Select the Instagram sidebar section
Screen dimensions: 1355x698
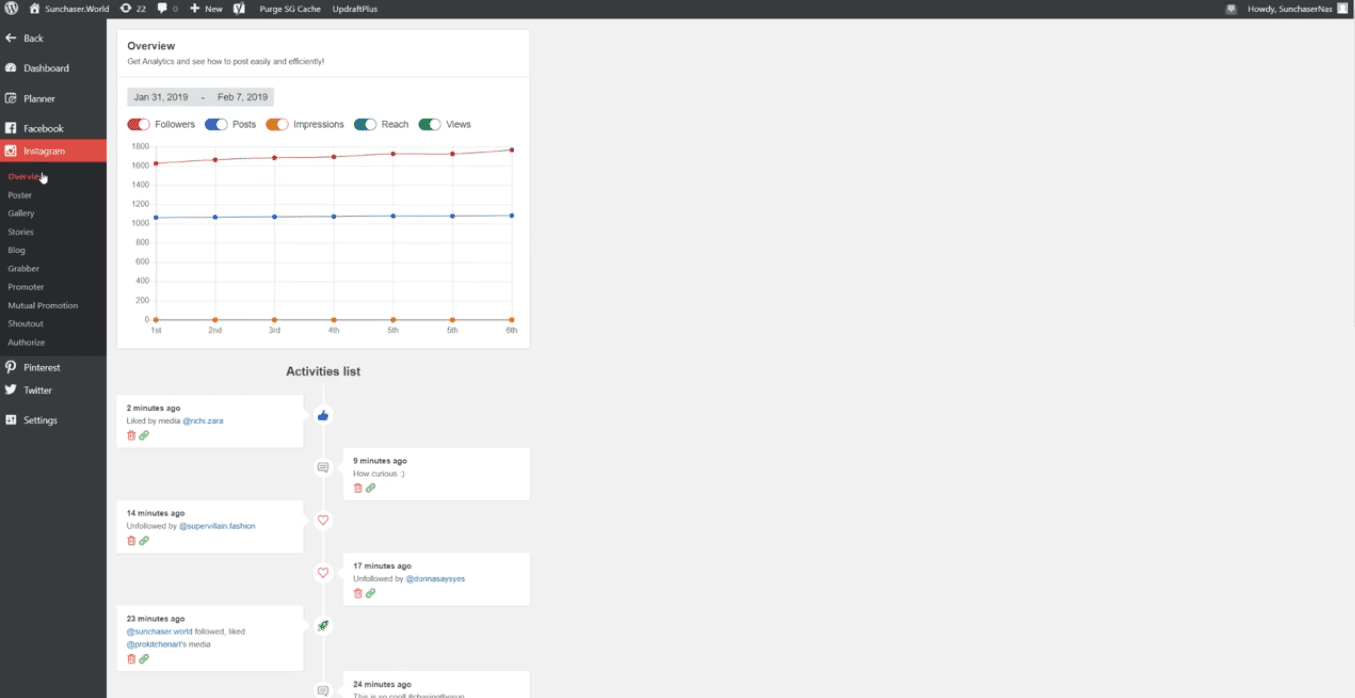click(x=53, y=151)
